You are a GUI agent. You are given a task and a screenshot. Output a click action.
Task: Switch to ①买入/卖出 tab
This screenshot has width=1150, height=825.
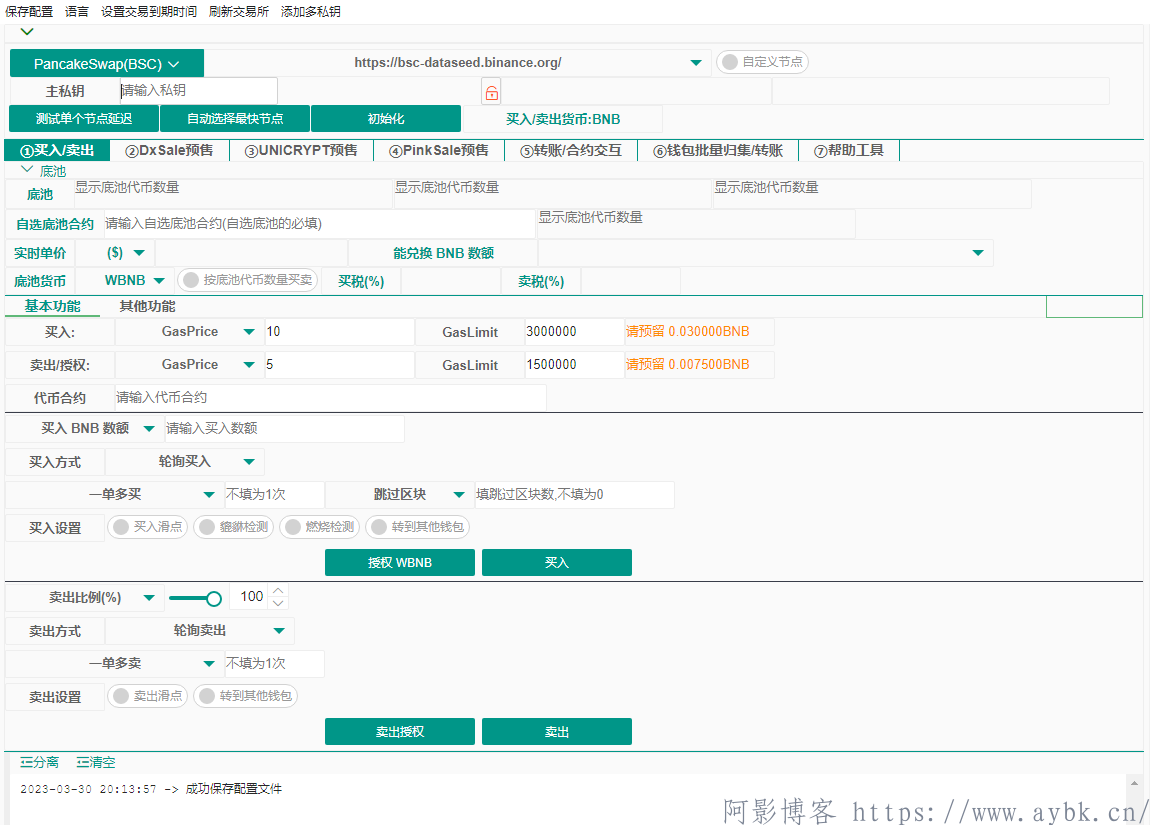[57, 150]
